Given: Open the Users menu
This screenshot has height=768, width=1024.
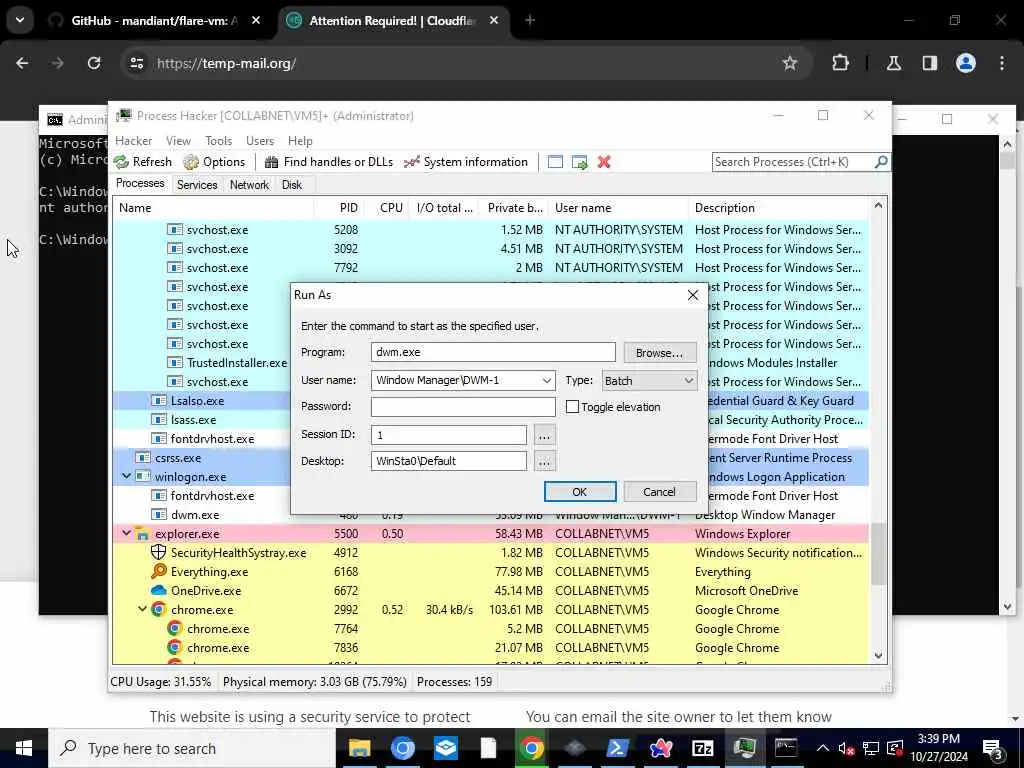Looking at the screenshot, I should click(260, 140).
